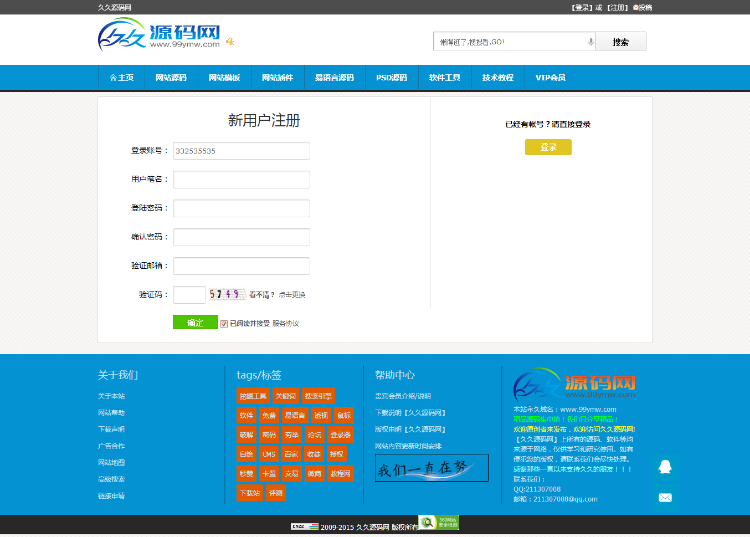Image resolution: width=750 pixels, height=537 pixels.
Task: Click the yellow 登录 login button
Action: pos(548,147)
